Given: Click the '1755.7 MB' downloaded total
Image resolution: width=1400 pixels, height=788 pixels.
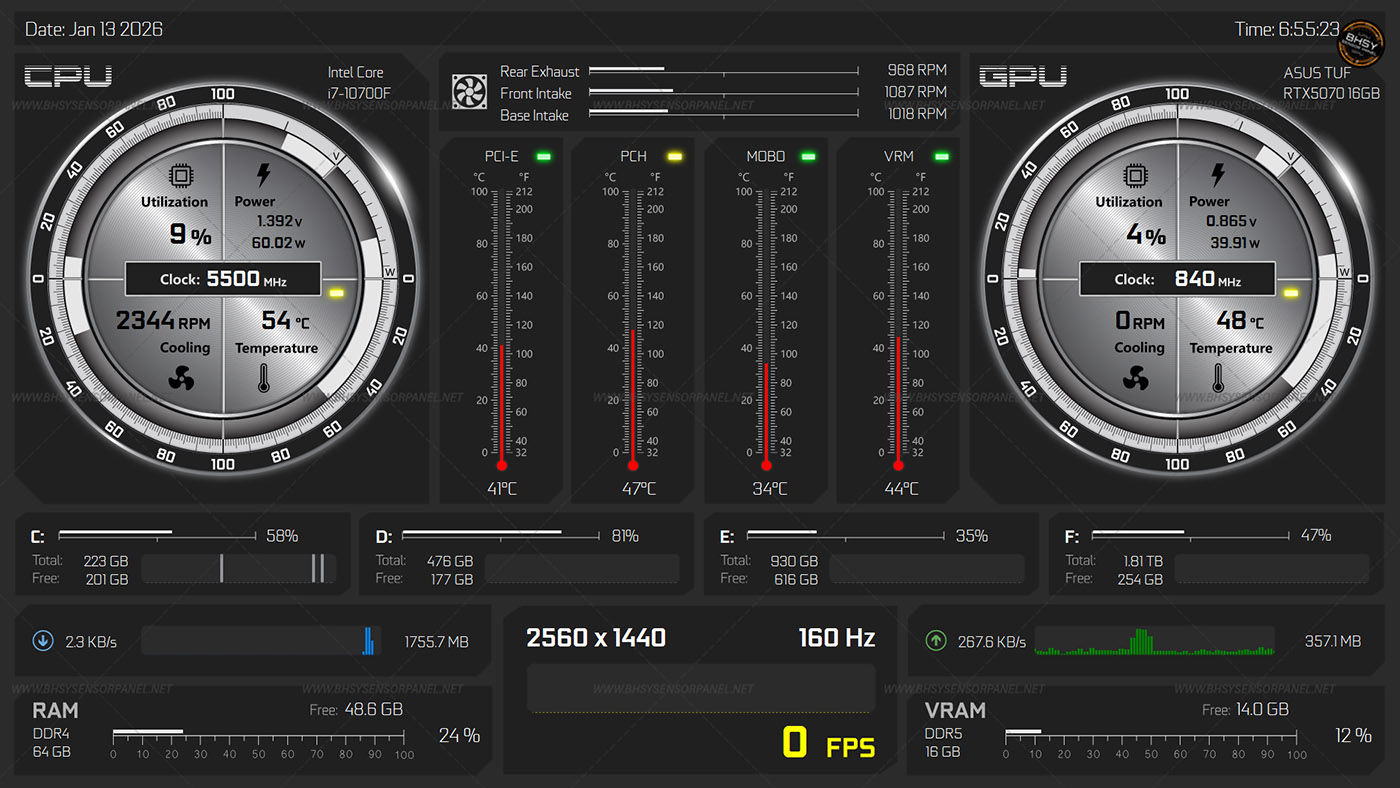Looking at the screenshot, I should [436, 642].
